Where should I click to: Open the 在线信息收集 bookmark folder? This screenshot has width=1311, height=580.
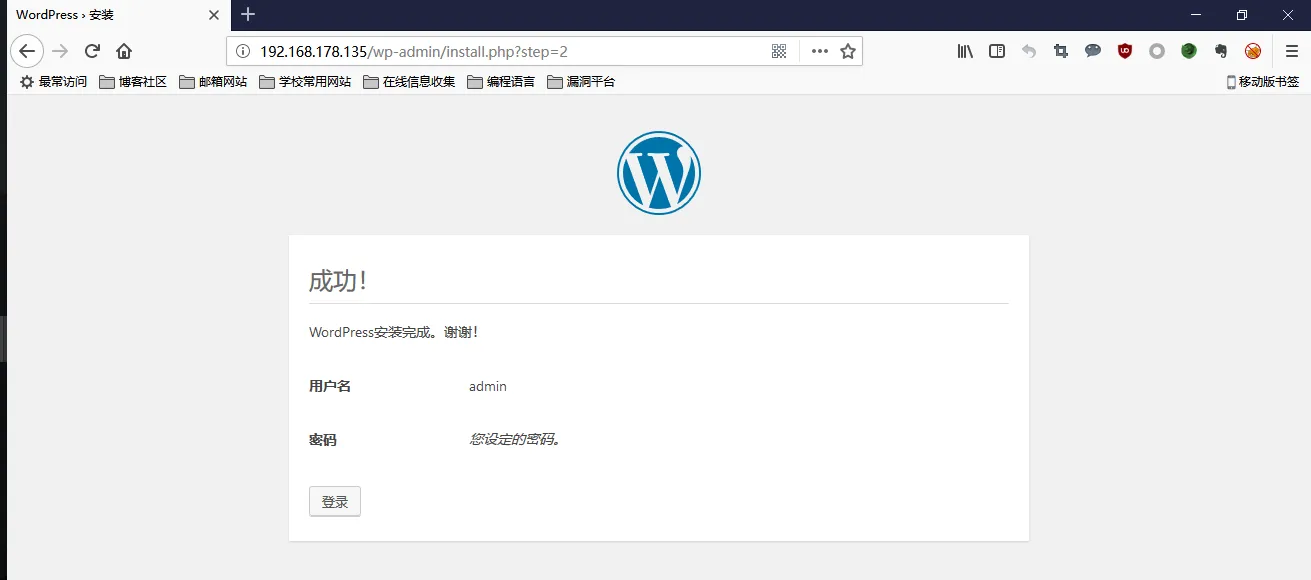[409, 82]
